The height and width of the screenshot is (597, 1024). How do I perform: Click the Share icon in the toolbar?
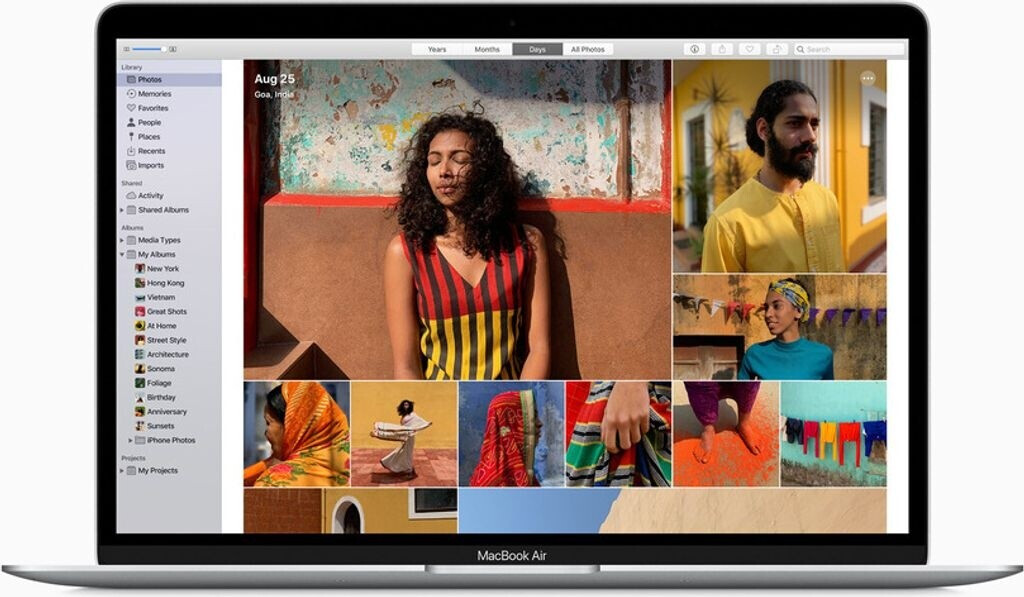(722, 49)
